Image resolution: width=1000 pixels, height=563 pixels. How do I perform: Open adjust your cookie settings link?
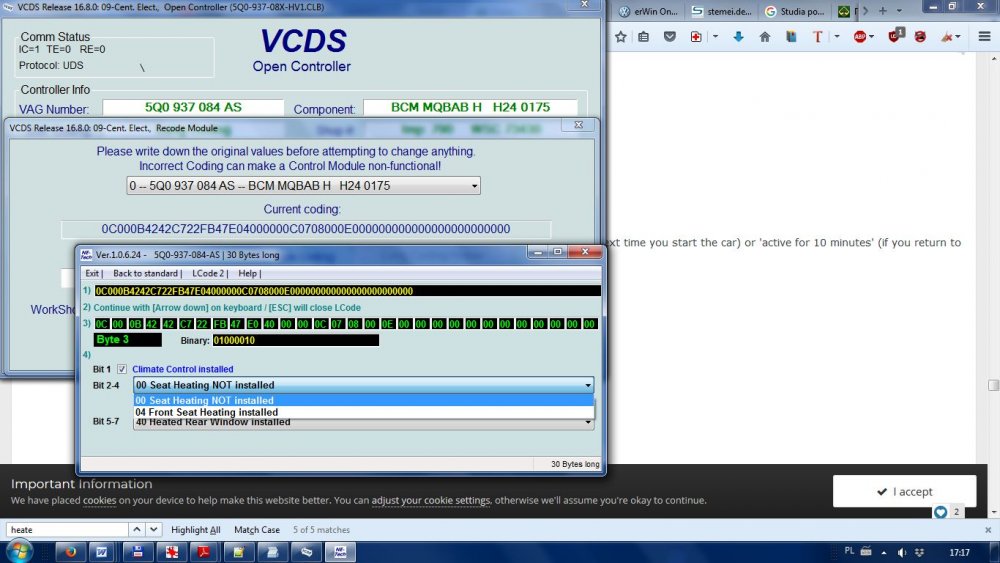(431, 501)
